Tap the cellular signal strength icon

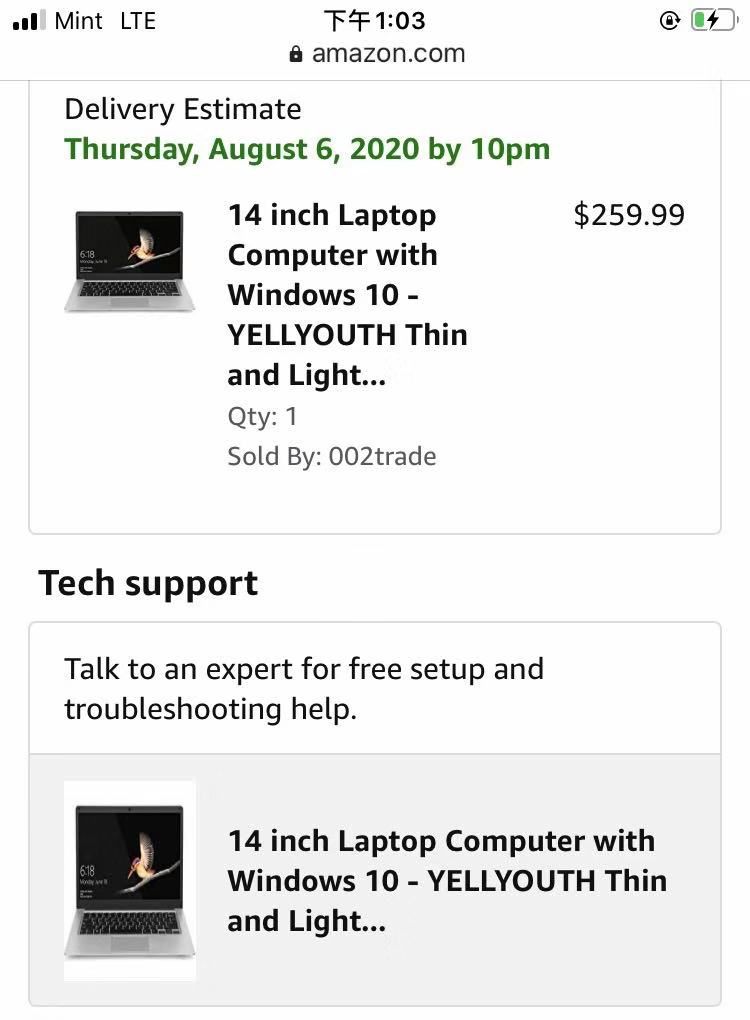coord(29,20)
